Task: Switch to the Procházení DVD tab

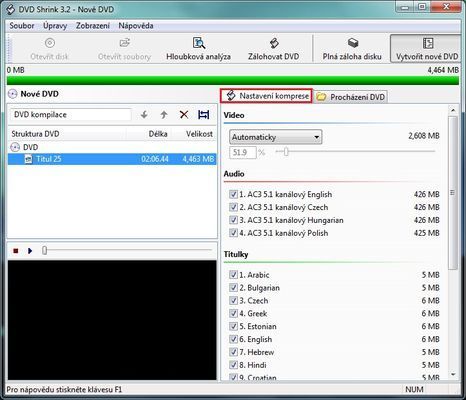Action: tap(351, 97)
